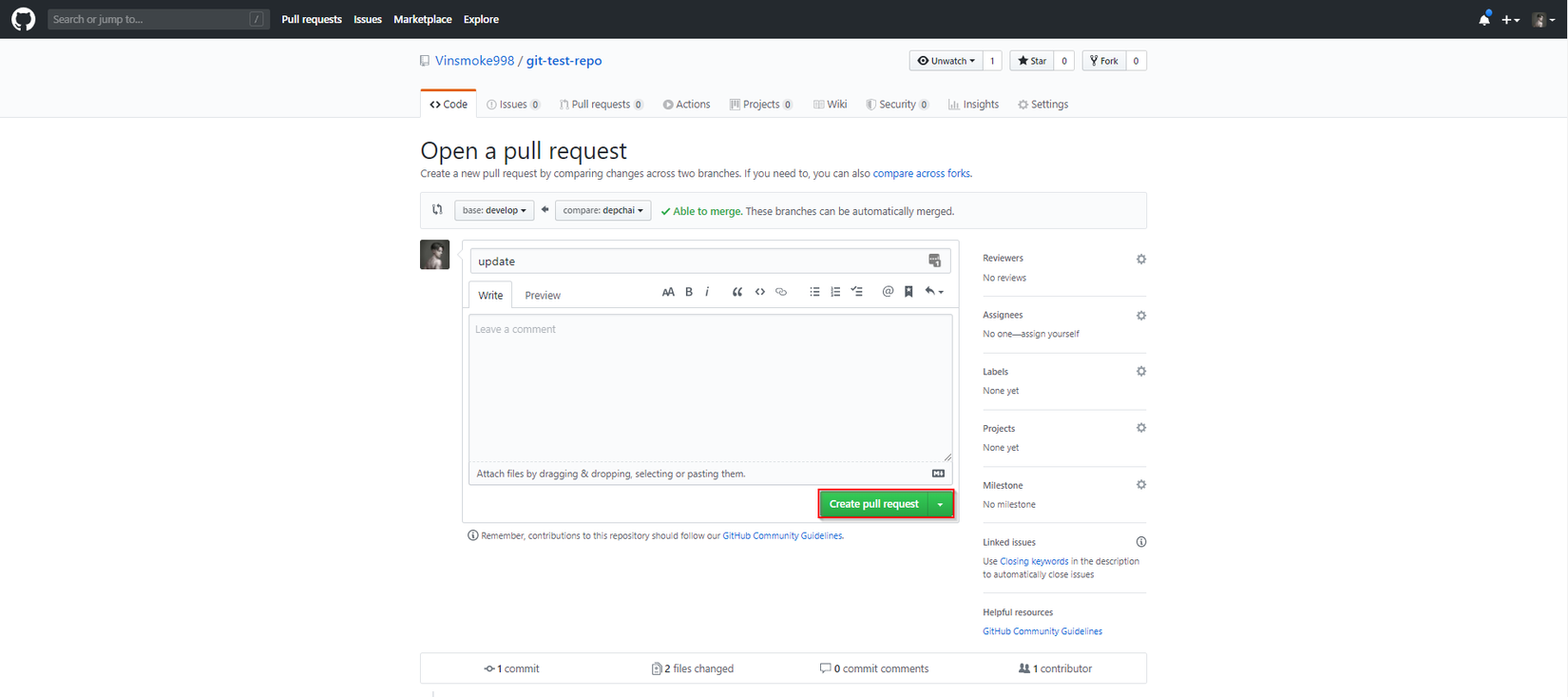Open the Insights tab
Image resolution: width=1568 pixels, height=697 pixels.
coord(974,105)
